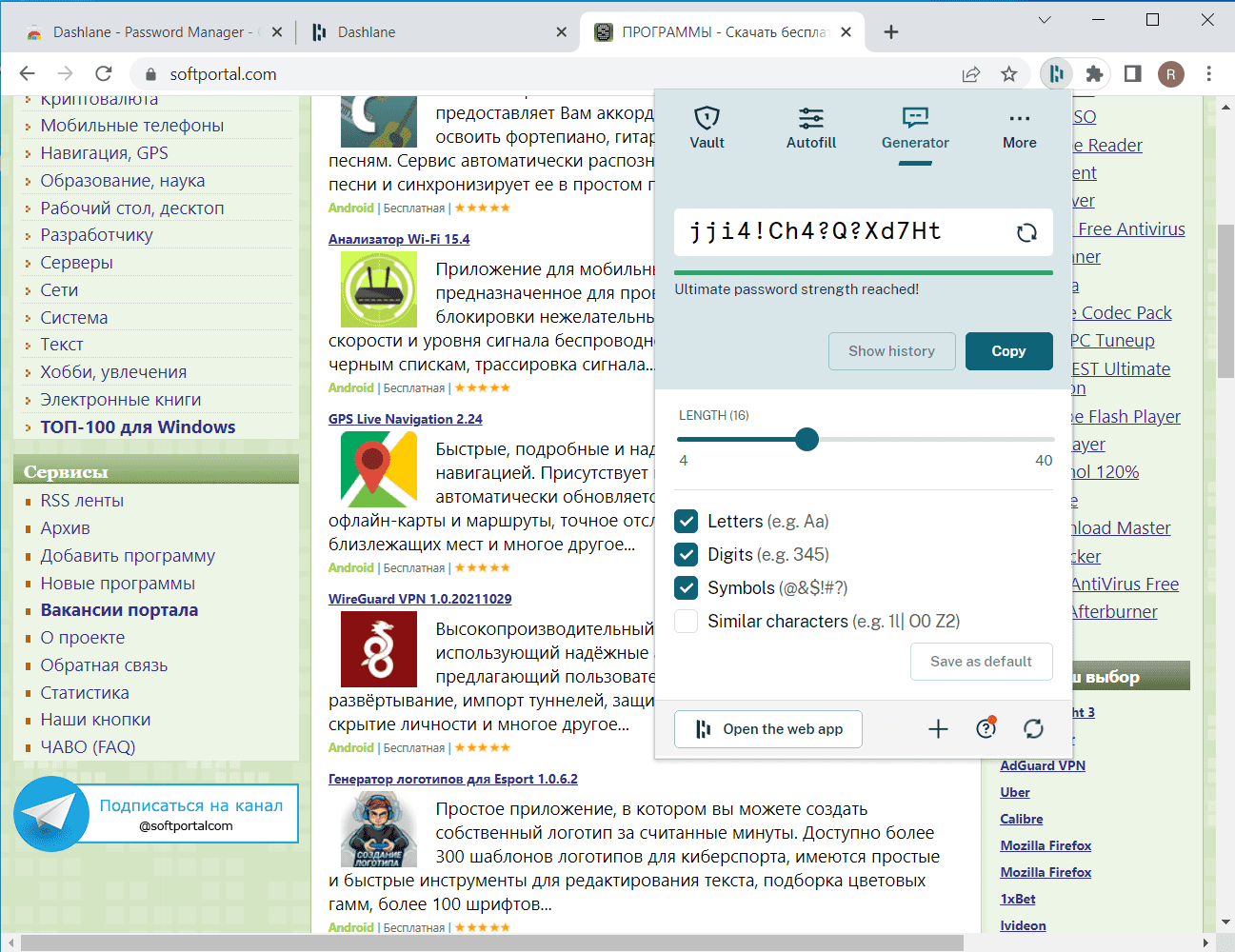Screen dimensions: 1235x952
Task: Open the Chrome three-dot menu
Action: pos(1209,73)
